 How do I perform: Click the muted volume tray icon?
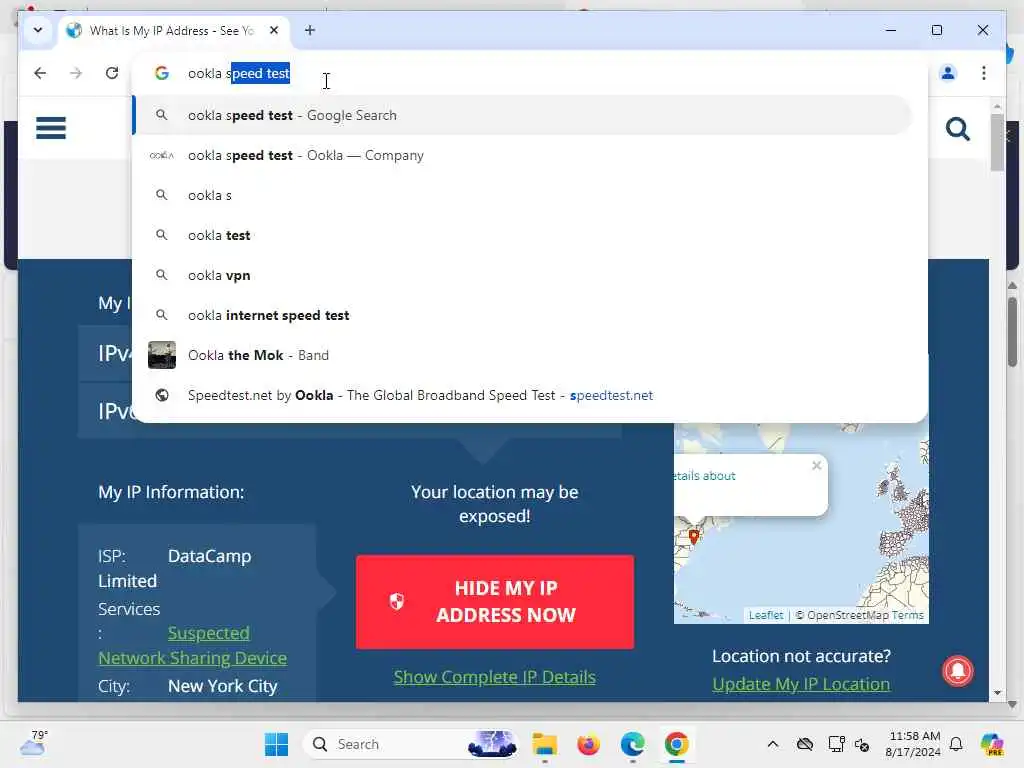click(862, 744)
